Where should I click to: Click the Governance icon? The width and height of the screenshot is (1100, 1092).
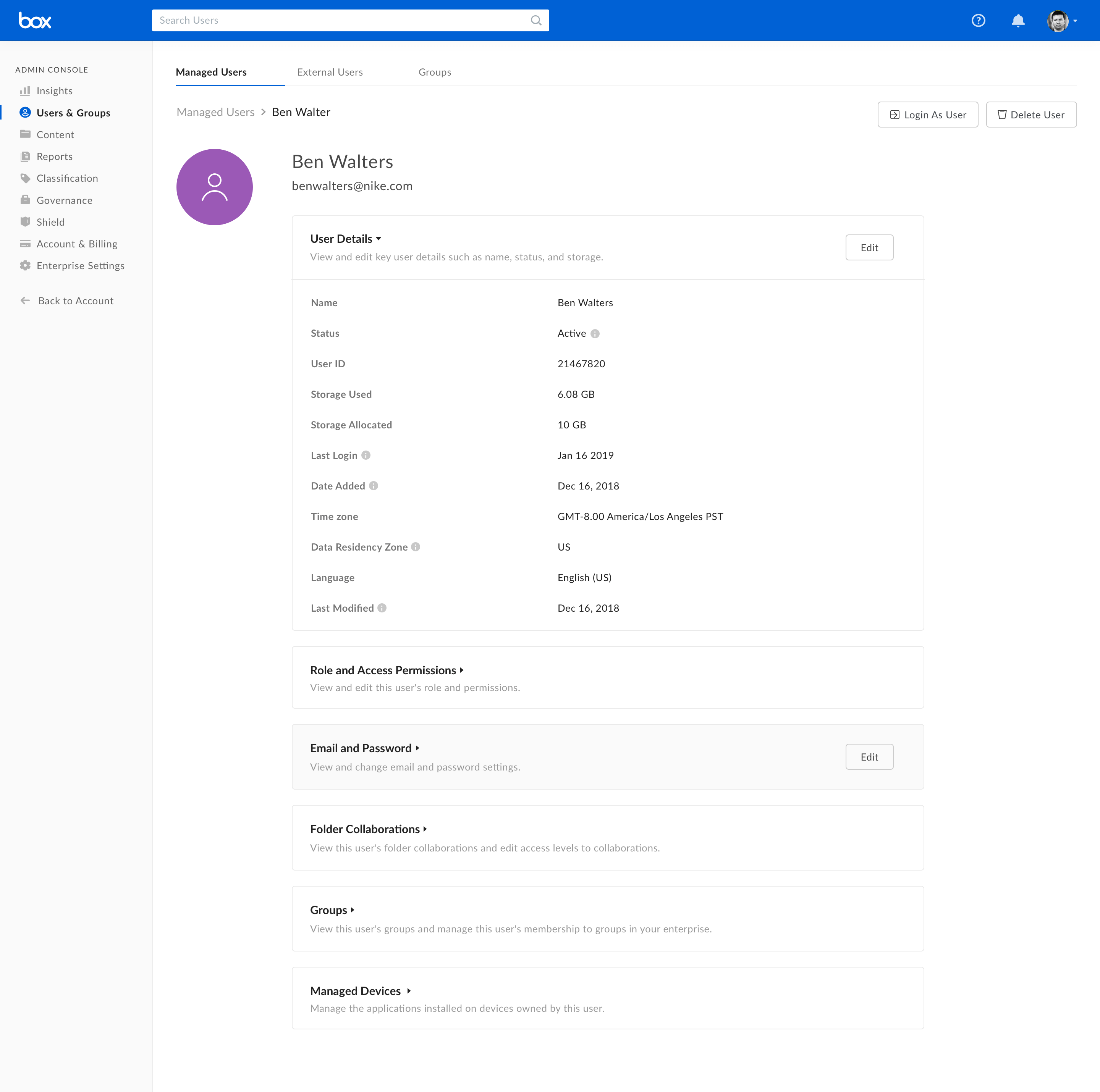pos(25,200)
